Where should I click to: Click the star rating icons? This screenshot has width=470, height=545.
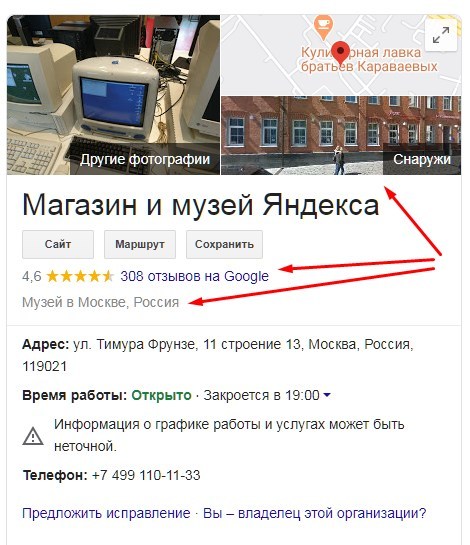(80, 276)
